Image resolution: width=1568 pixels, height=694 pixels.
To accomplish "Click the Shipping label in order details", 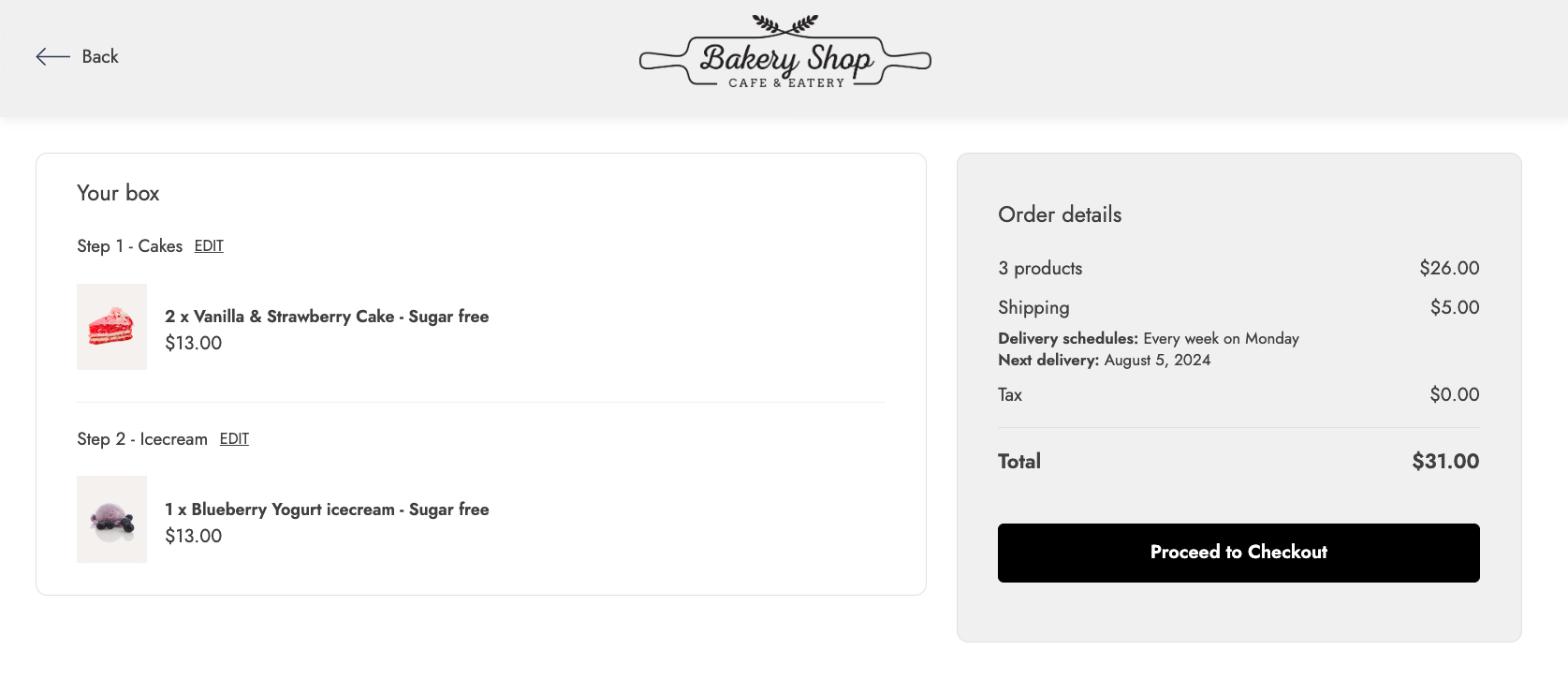I will pyautogui.click(x=1033, y=308).
